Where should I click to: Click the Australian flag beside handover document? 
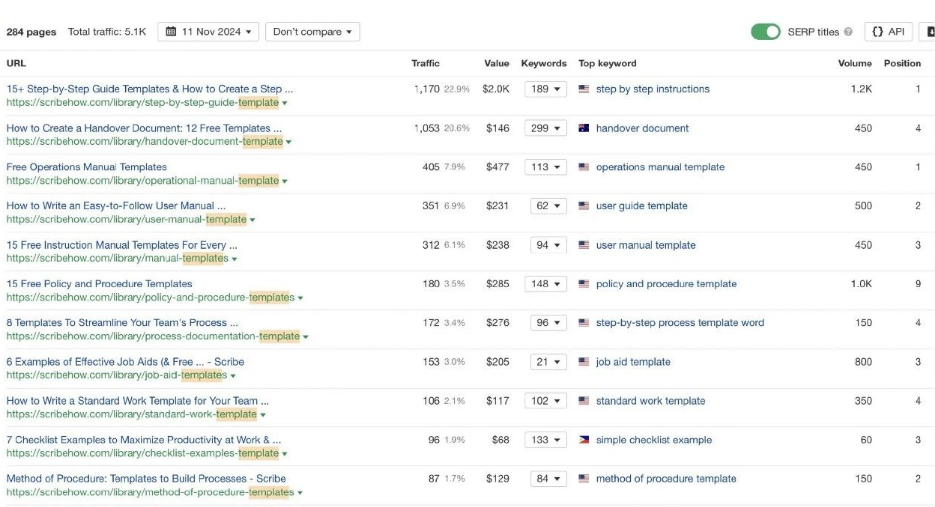[x=584, y=128]
